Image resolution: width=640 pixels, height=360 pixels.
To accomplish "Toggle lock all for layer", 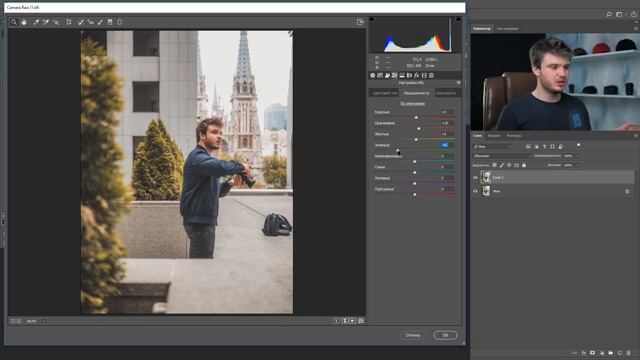I will click(x=524, y=165).
